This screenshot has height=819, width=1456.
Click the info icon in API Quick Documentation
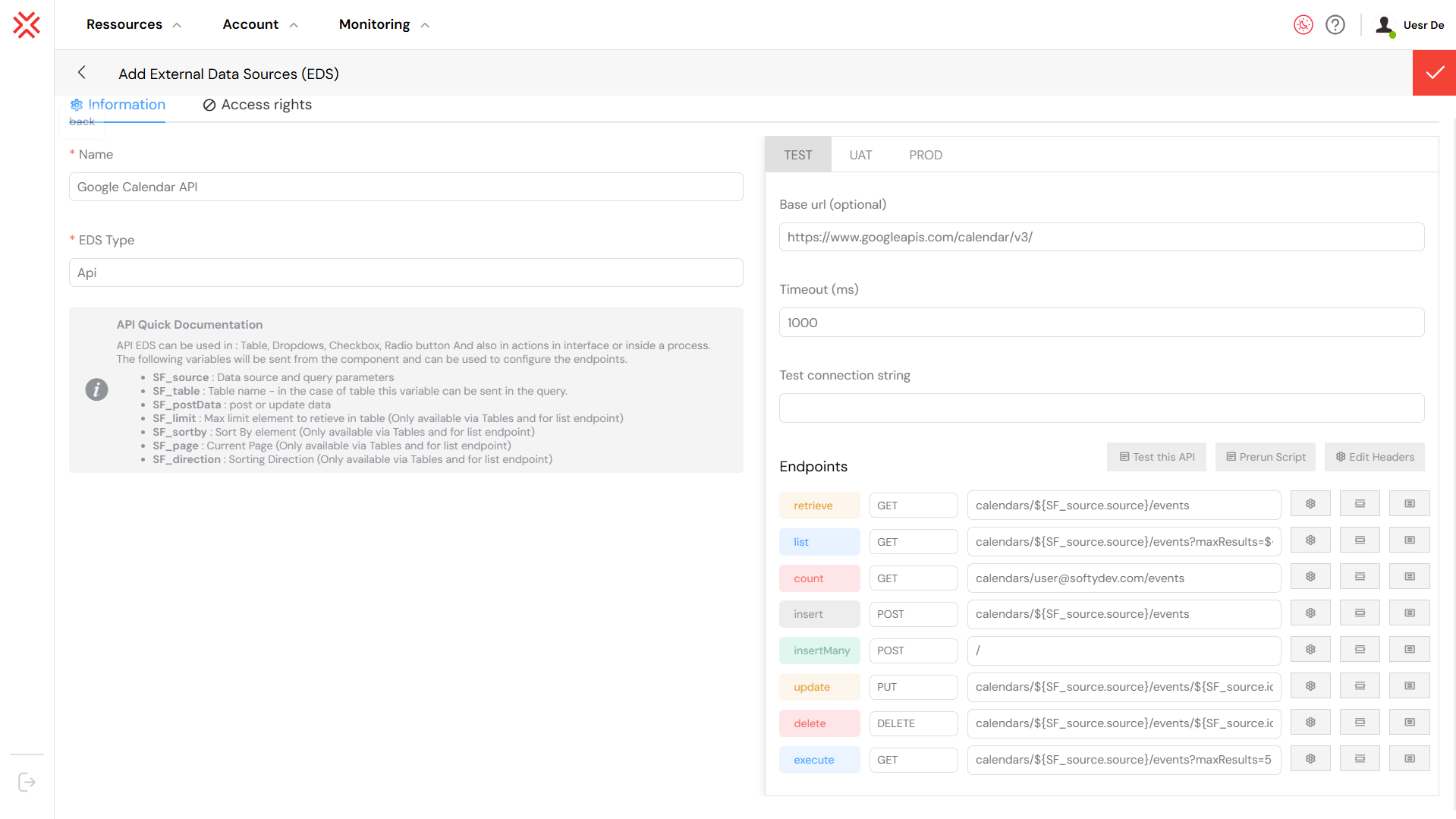point(96,390)
